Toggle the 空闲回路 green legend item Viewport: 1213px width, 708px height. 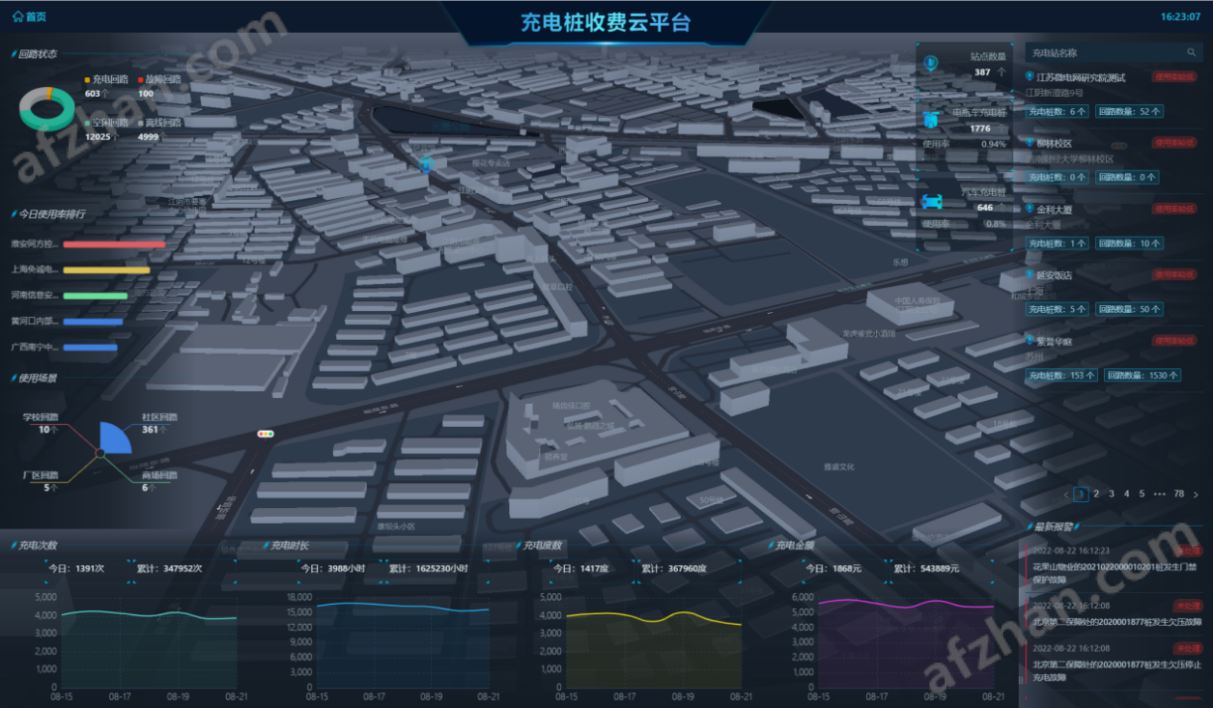107,122
